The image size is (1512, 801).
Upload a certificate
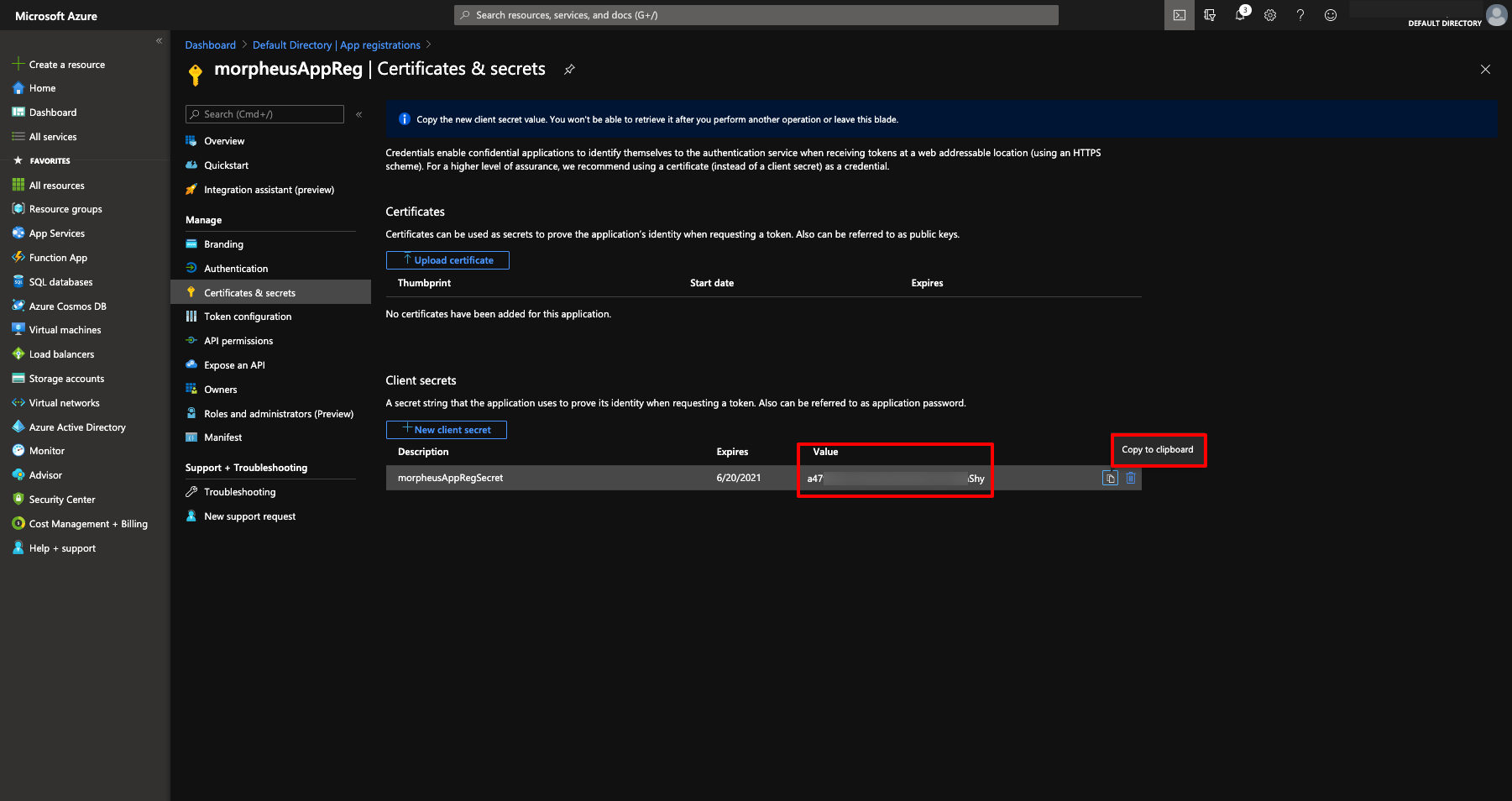pos(447,259)
